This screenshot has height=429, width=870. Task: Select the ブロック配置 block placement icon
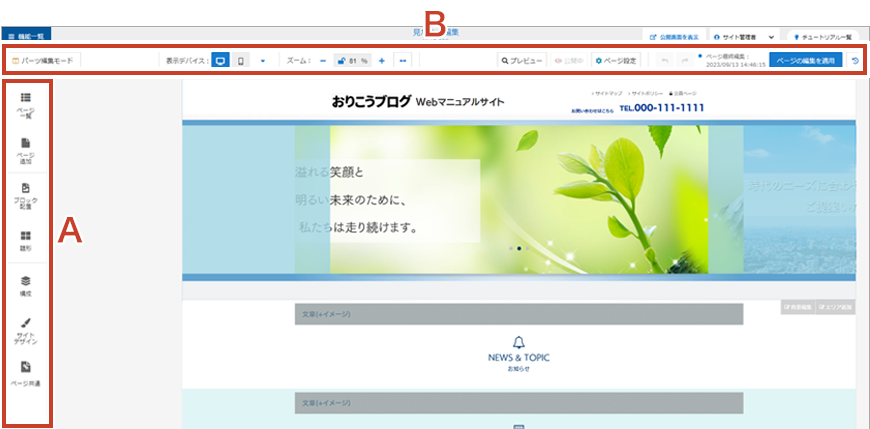tap(26, 194)
